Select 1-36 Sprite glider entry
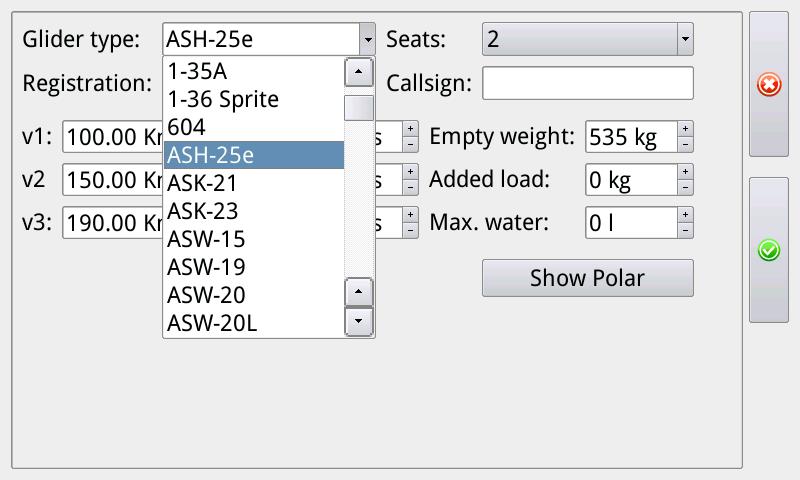Image resolution: width=800 pixels, height=480 pixels. [x=254, y=99]
